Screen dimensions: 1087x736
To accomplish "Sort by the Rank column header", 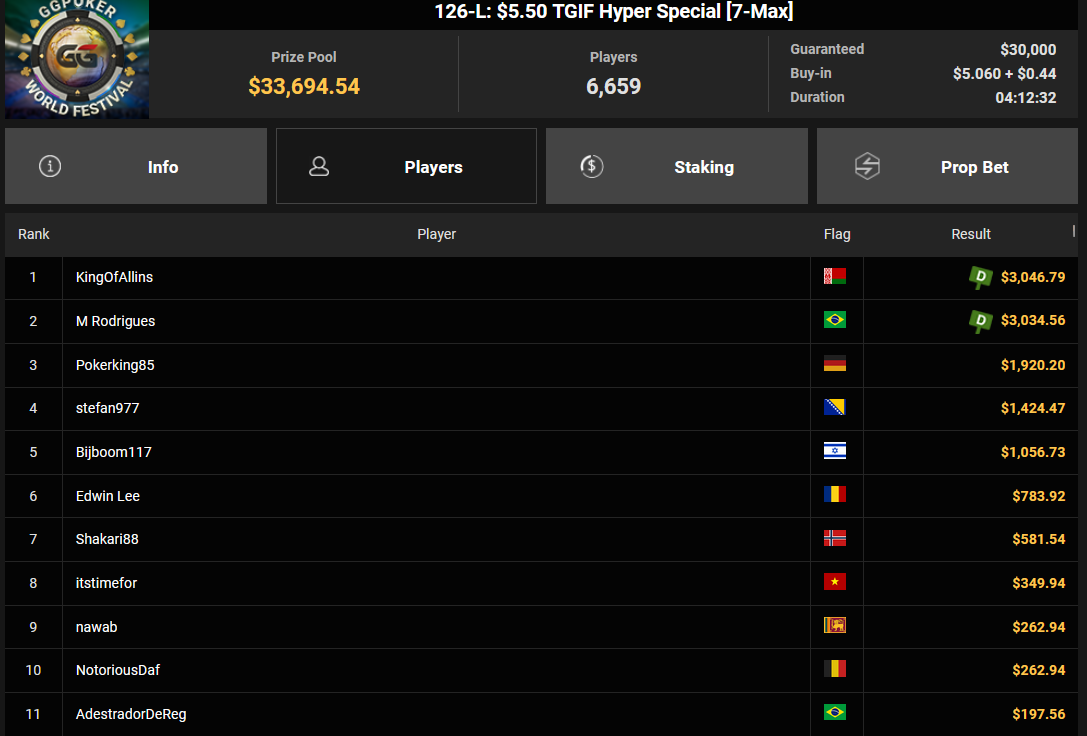I will pos(33,234).
